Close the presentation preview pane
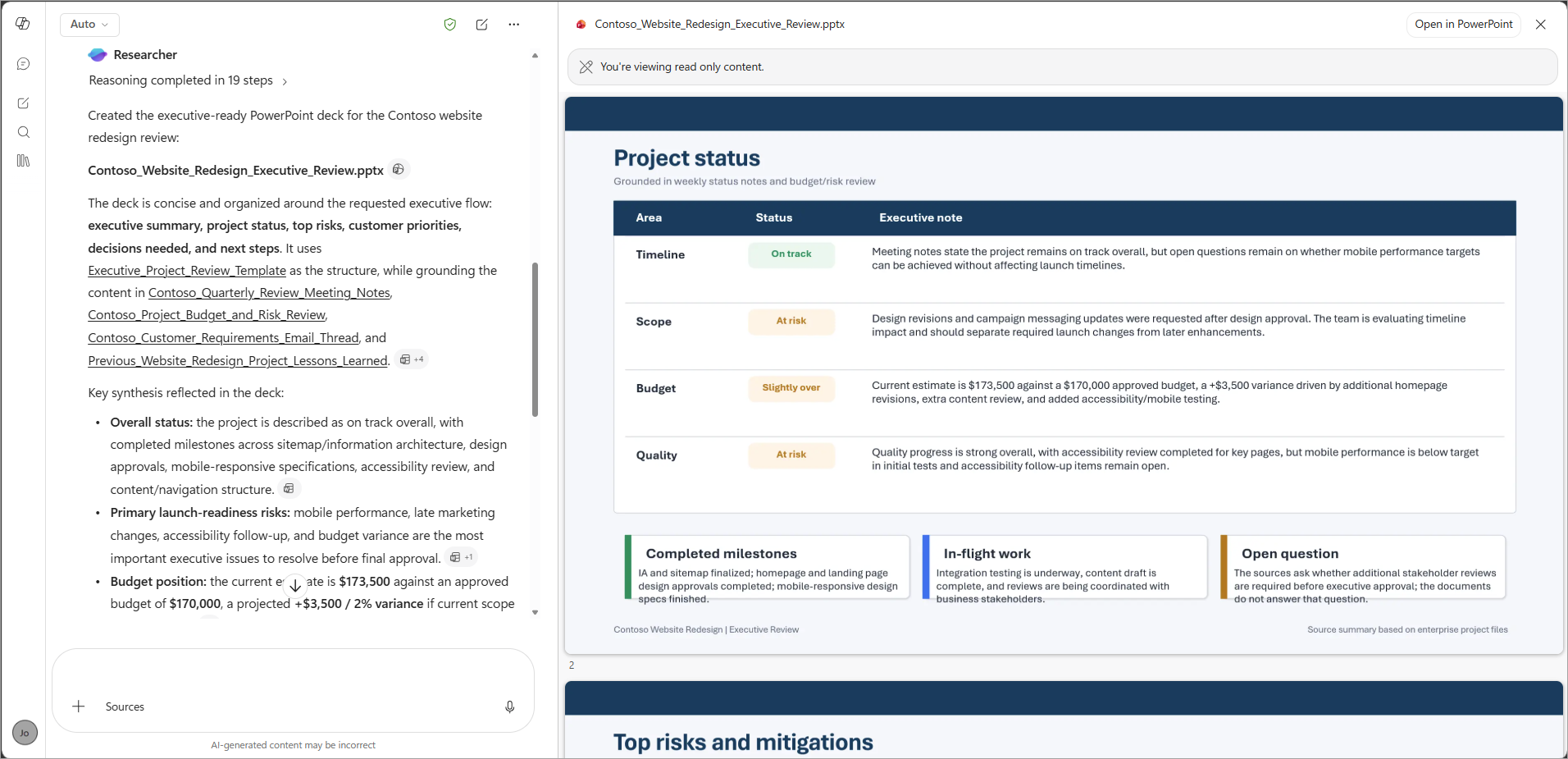The image size is (1568, 759). (1541, 25)
